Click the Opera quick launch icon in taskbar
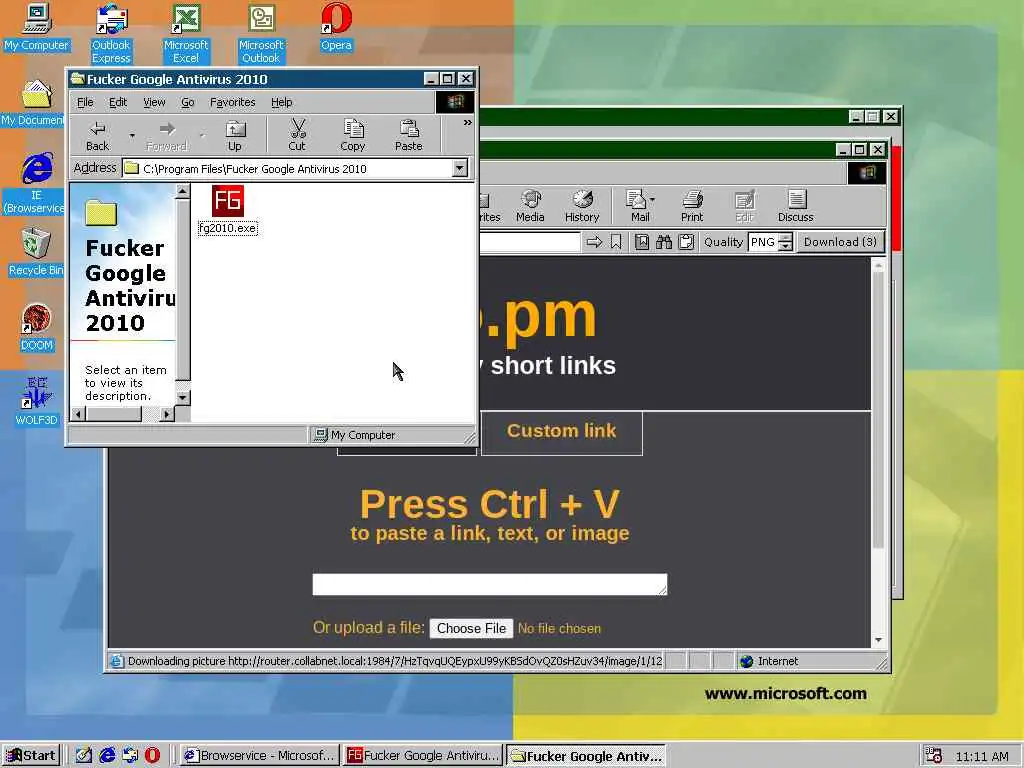1024x768 pixels. (x=152, y=756)
